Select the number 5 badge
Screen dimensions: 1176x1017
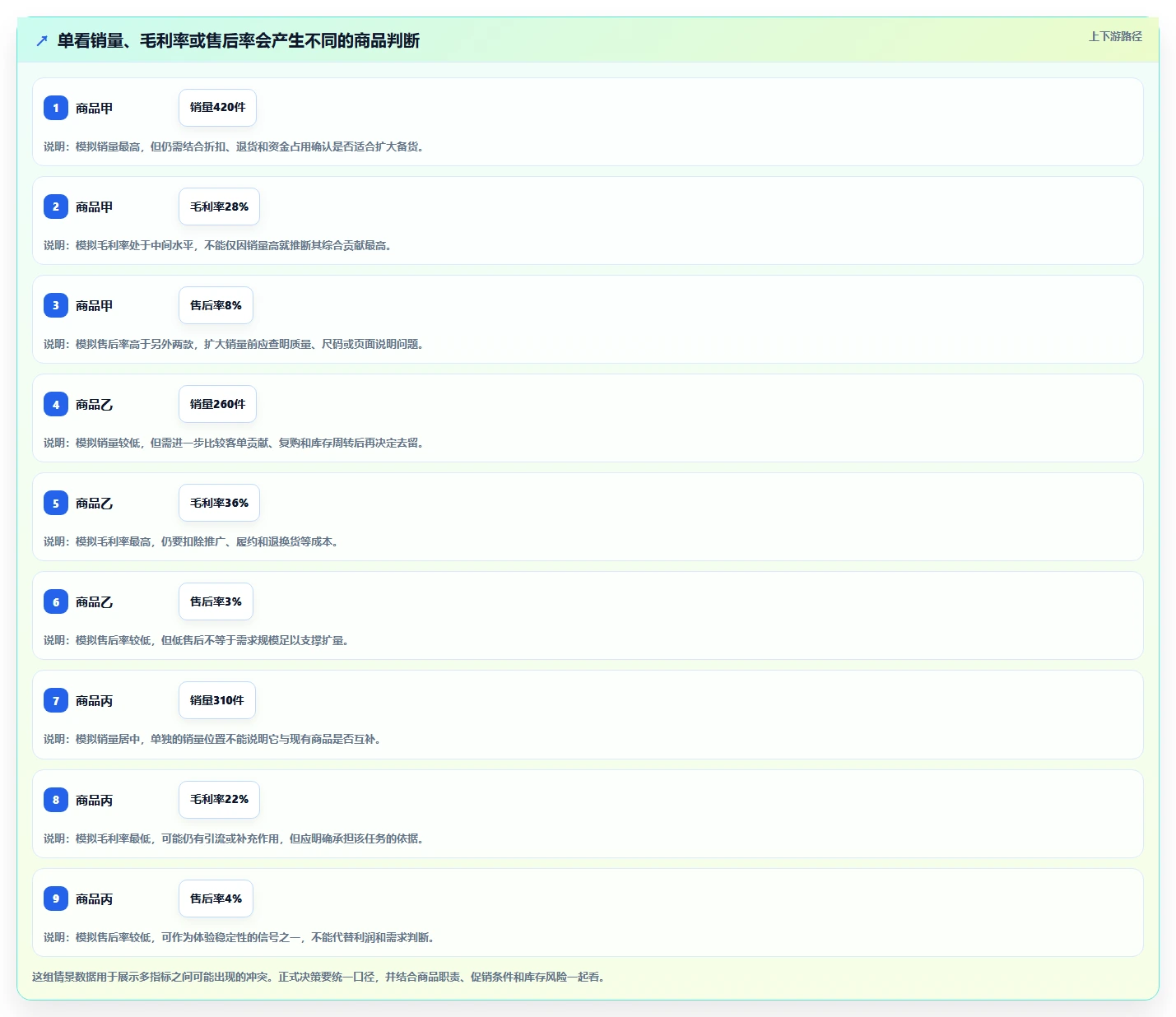tap(56, 503)
